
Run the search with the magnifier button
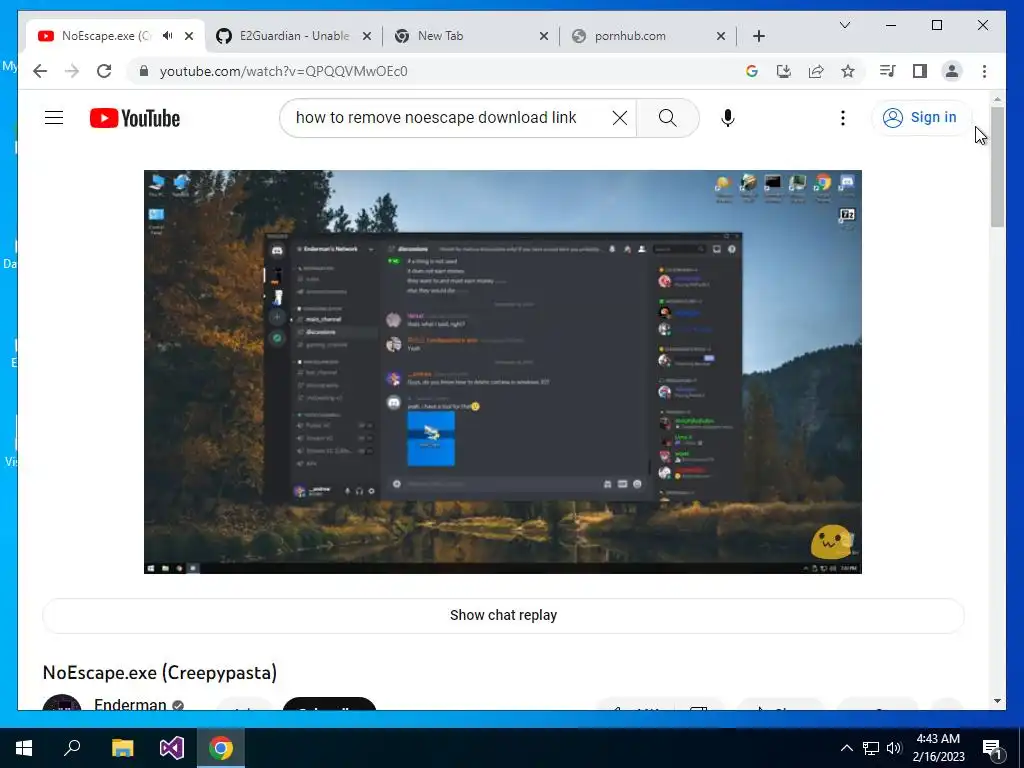(x=667, y=118)
